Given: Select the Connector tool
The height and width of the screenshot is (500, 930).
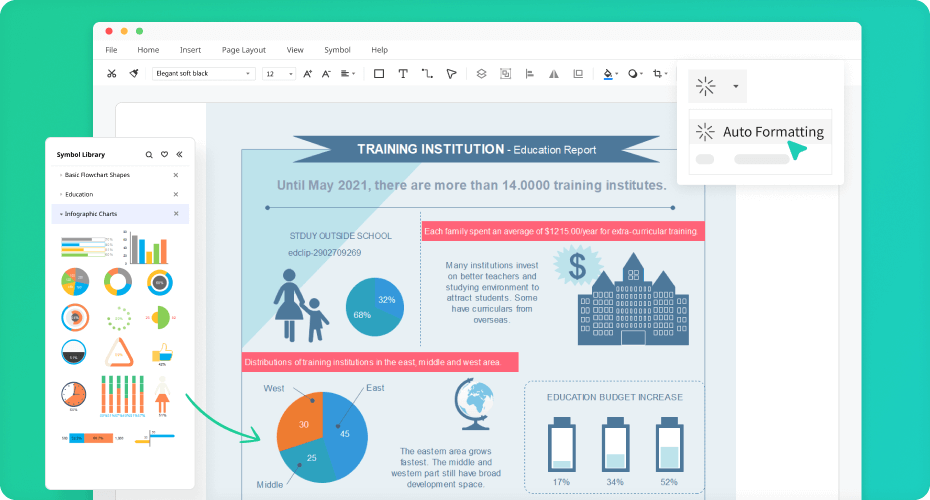Looking at the screenshot, I should [427, 73].
